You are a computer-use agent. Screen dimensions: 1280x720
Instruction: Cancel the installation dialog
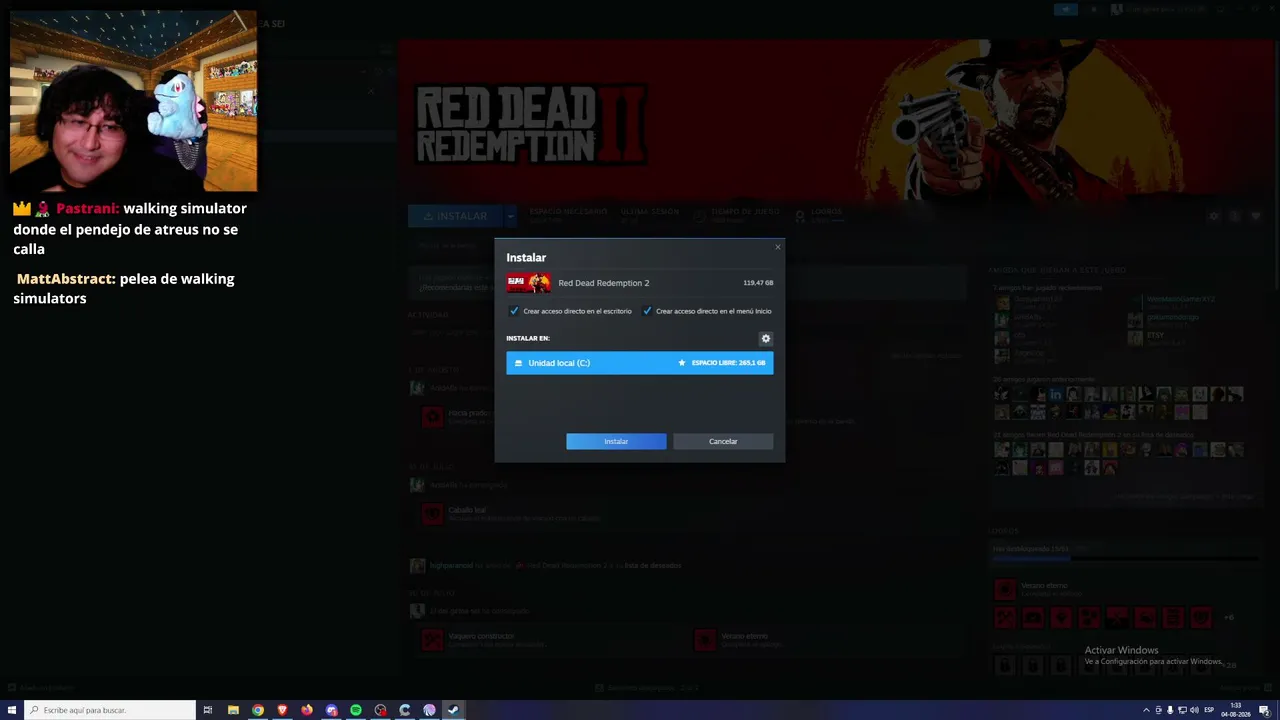(x=723, y=441)
